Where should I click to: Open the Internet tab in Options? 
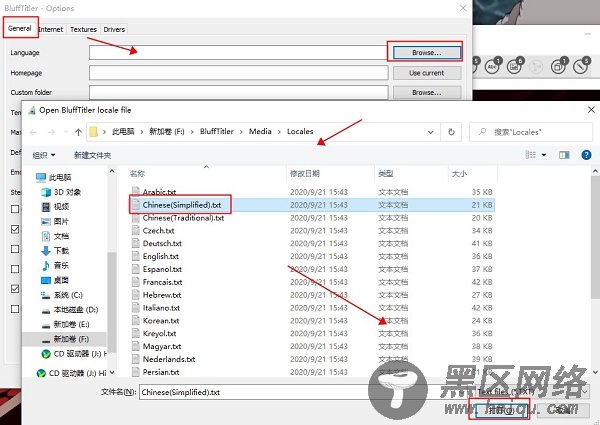[51, 29]
